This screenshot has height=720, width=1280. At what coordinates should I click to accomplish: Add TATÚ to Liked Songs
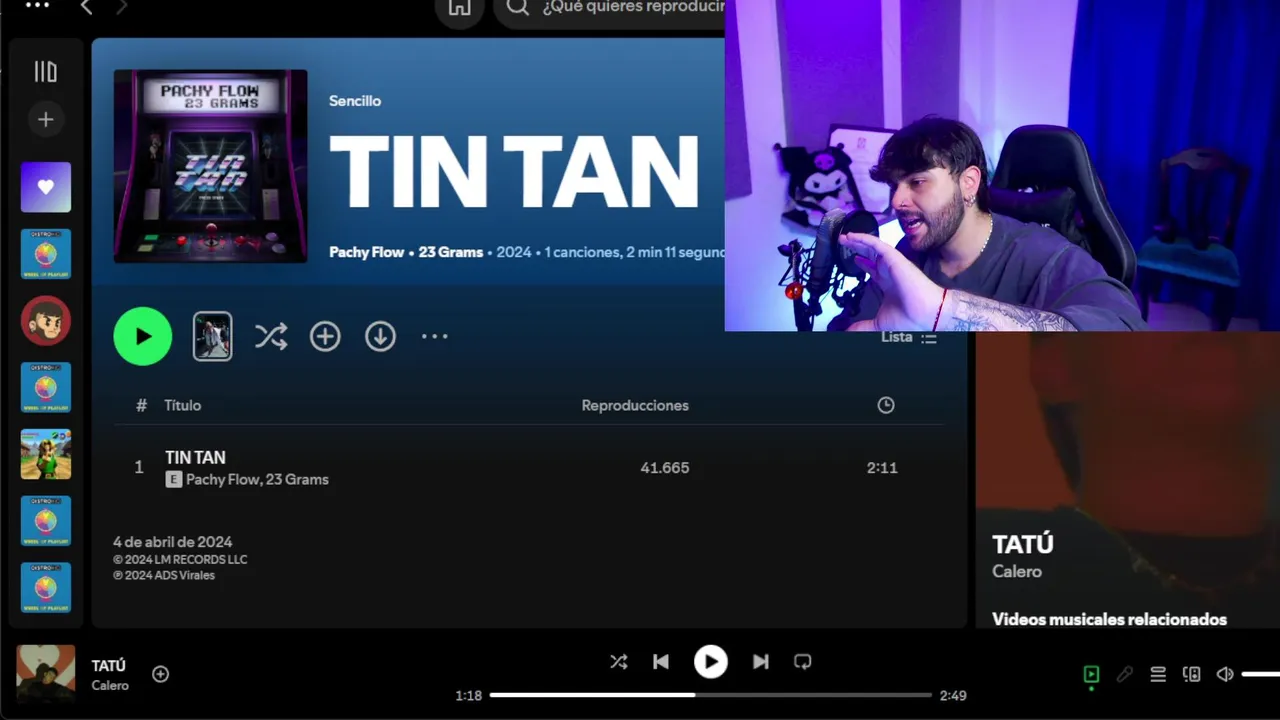coord(160,674)
